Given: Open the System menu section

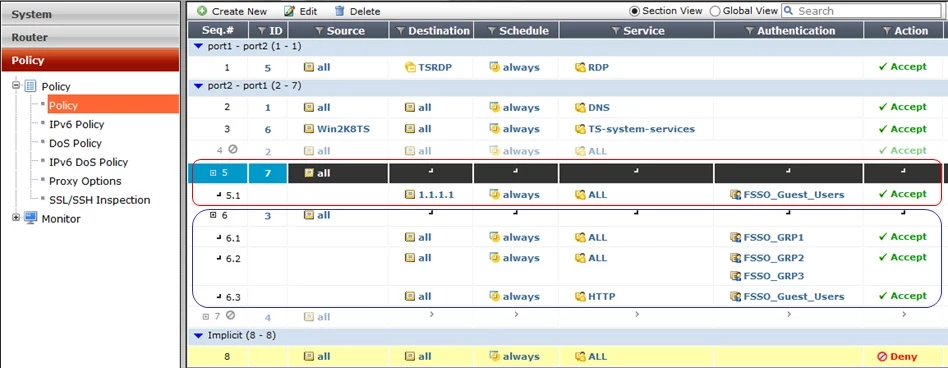Looking at the screenshot, I should click(90, 14).
